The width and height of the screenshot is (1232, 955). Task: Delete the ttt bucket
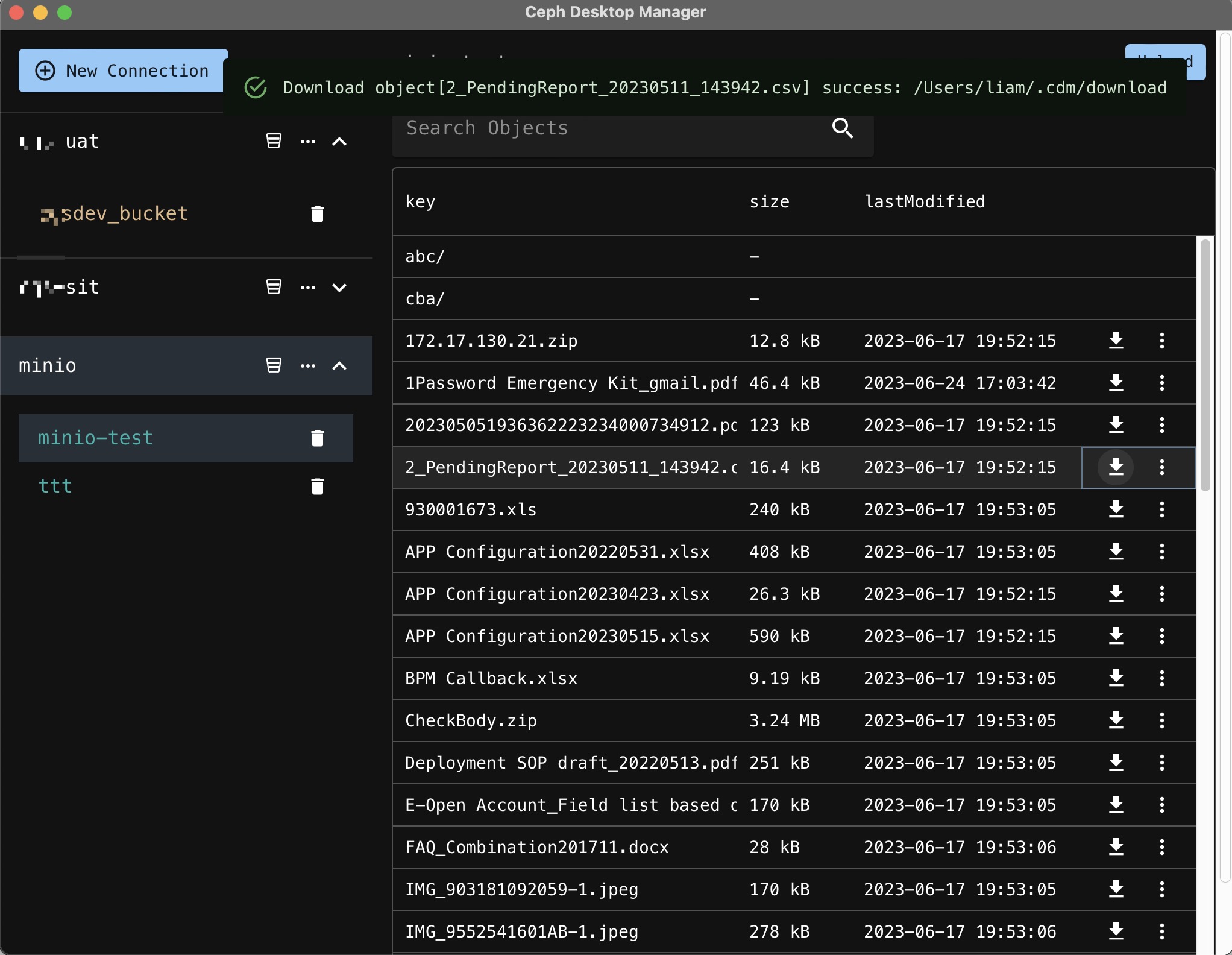[317, 487]
